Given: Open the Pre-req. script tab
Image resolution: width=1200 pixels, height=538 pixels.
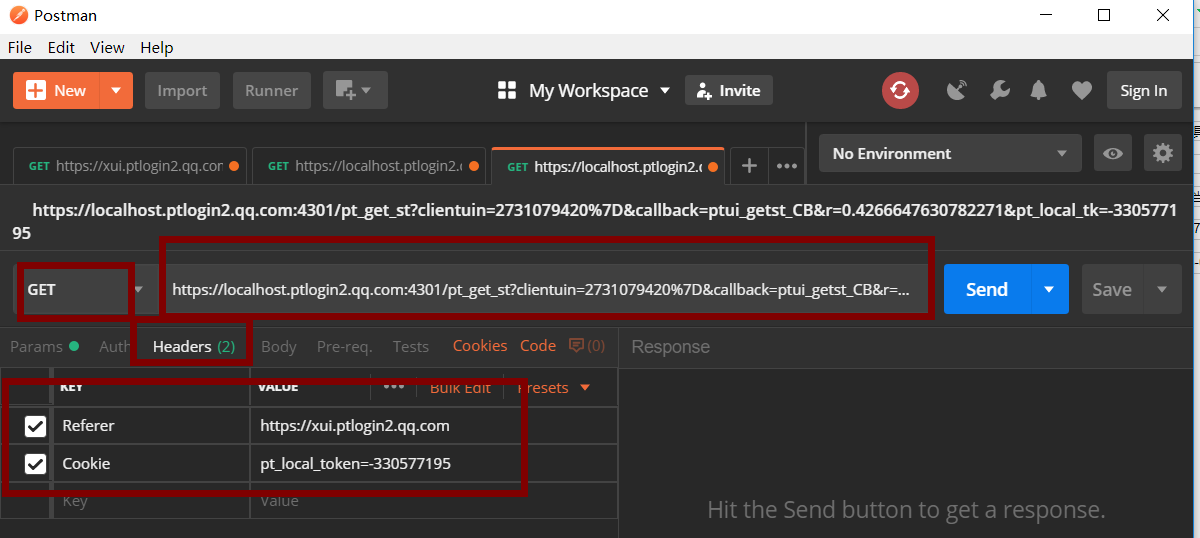Looking at the screenshot, I should (x=344, y=346).
